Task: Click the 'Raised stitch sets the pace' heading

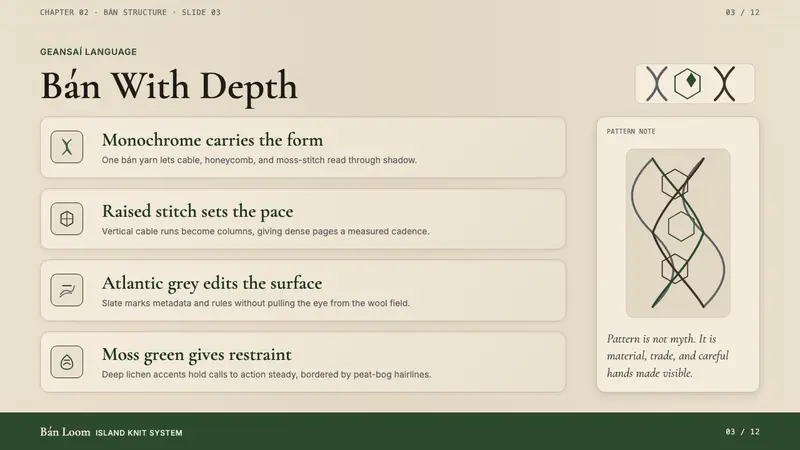Action: point(197,211)
